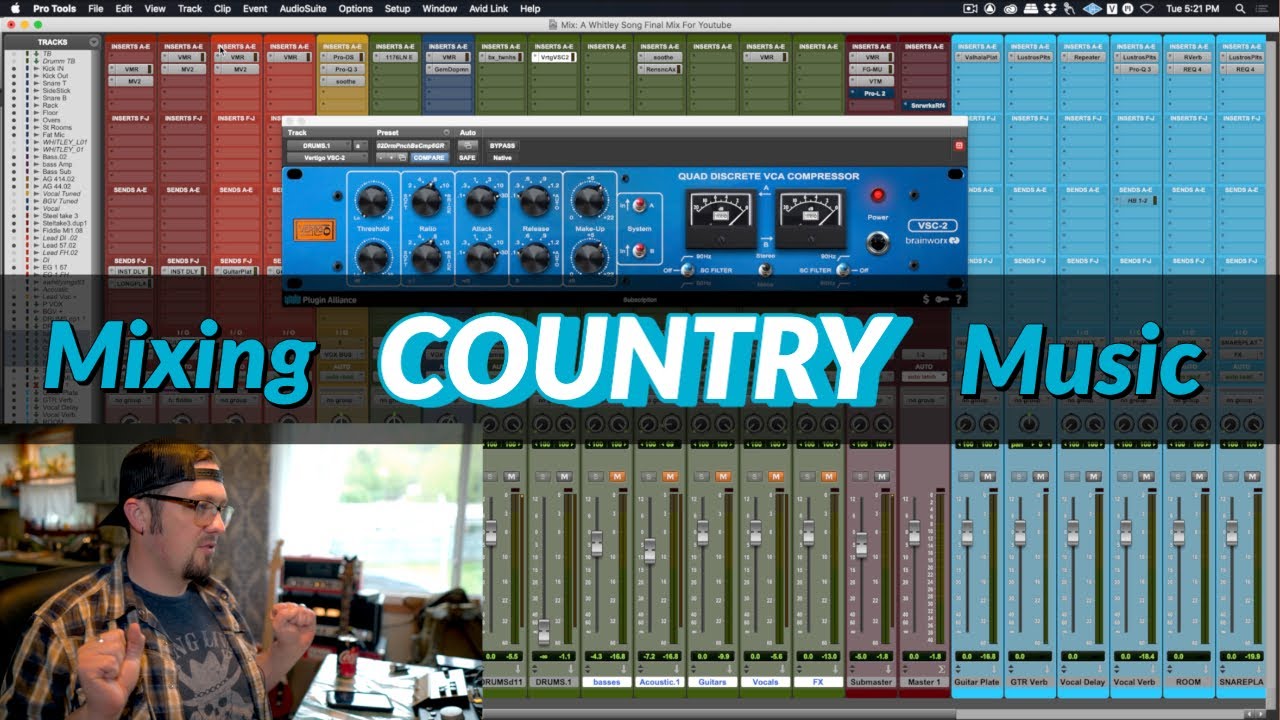The height and width of the screenshot is (720, 1280).
Task: Adjust the upper Attack knob
Action: [x=481, y=201]
